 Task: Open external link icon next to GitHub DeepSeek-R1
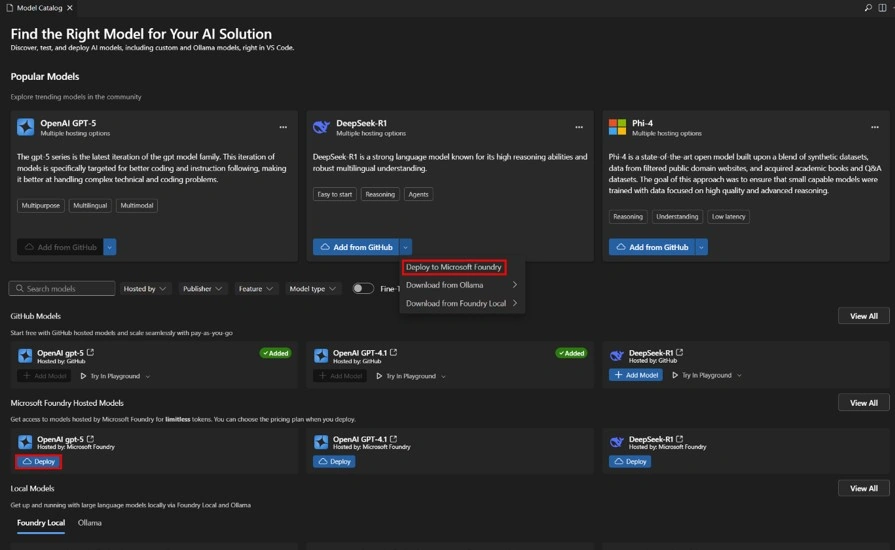pyautogui.click(x=679, y=353)
